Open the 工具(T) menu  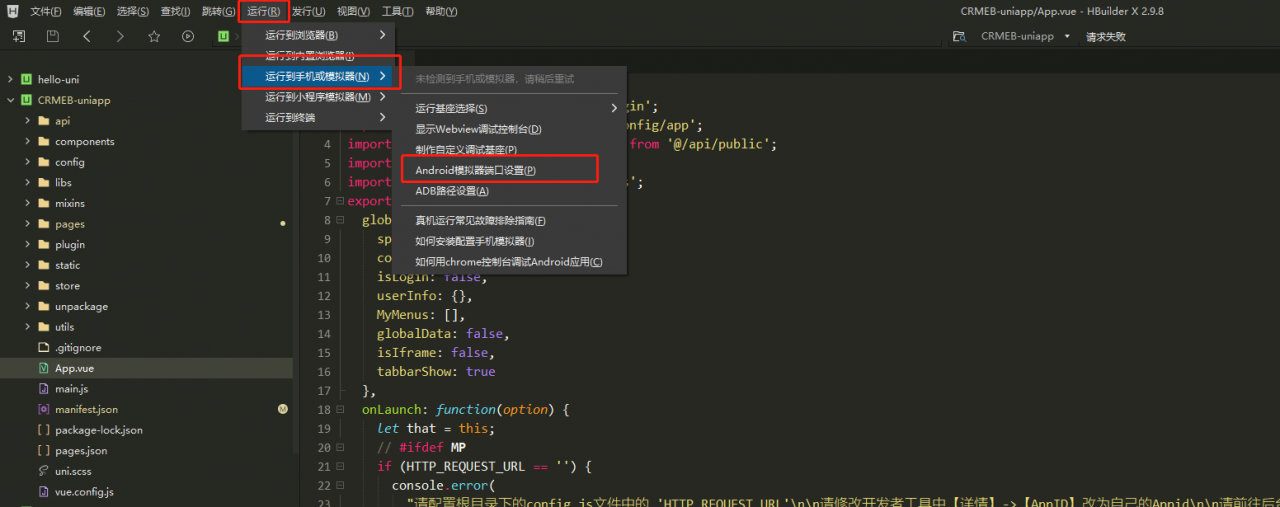398,11
